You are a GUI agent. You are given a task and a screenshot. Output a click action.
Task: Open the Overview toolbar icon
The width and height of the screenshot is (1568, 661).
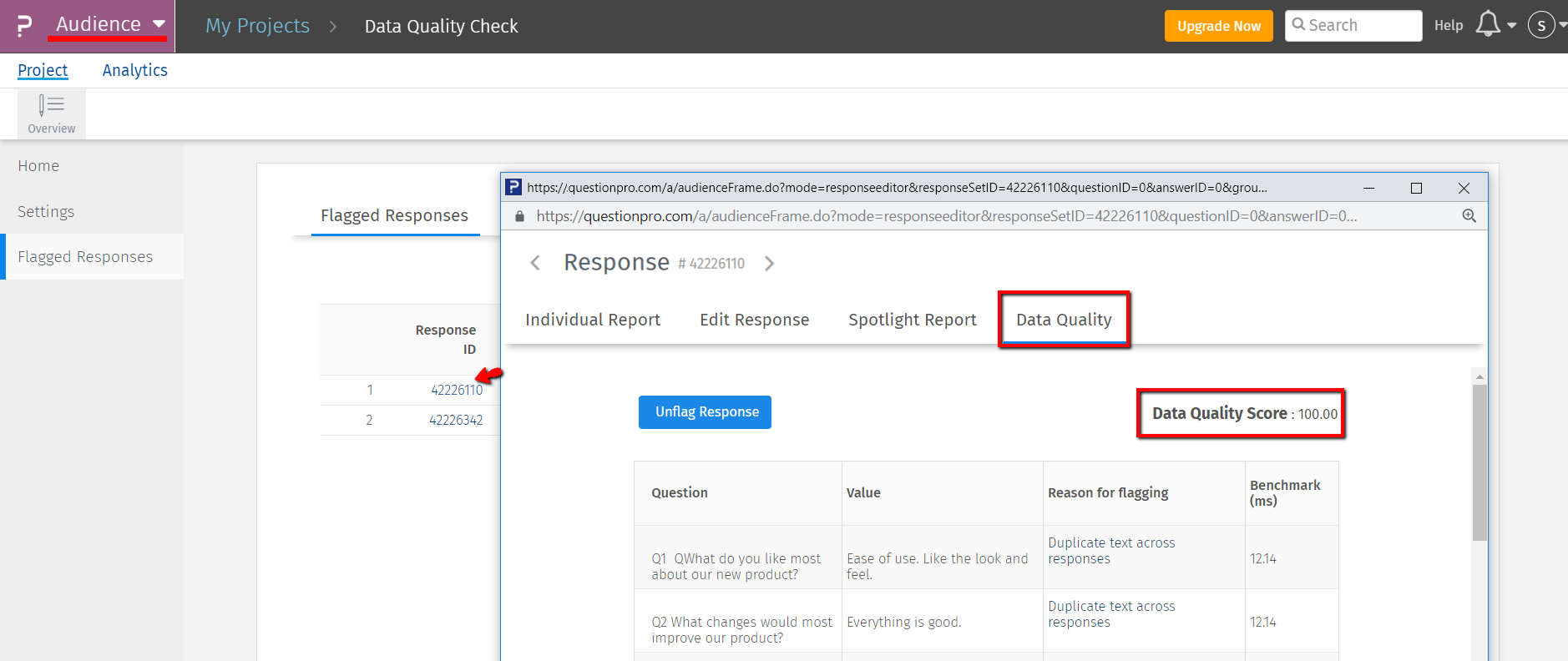51,114
